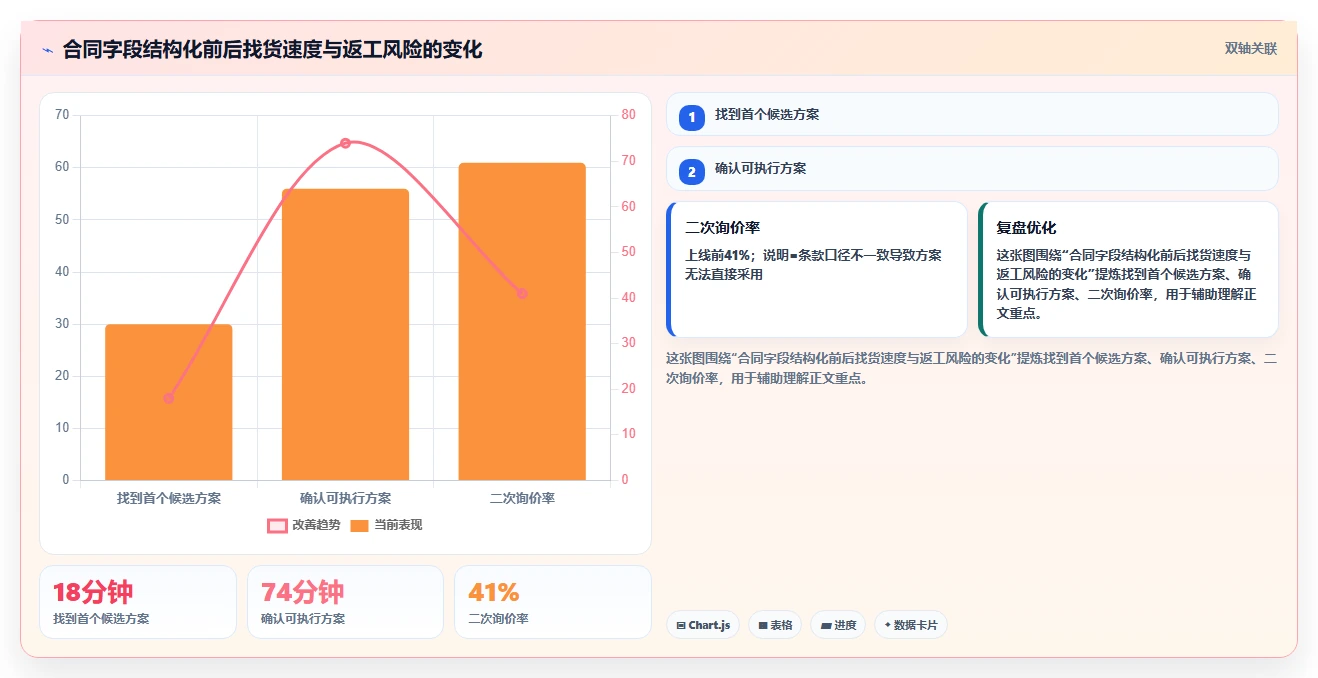
Task: Click the line point at 18 on first bar
Action: [169, 398]
